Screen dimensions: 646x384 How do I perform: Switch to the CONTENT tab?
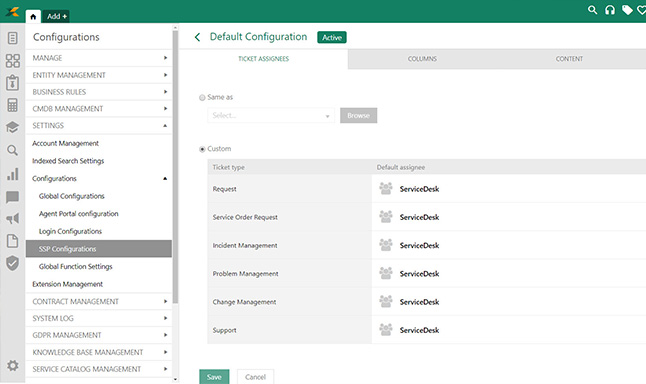coord(569,59)
